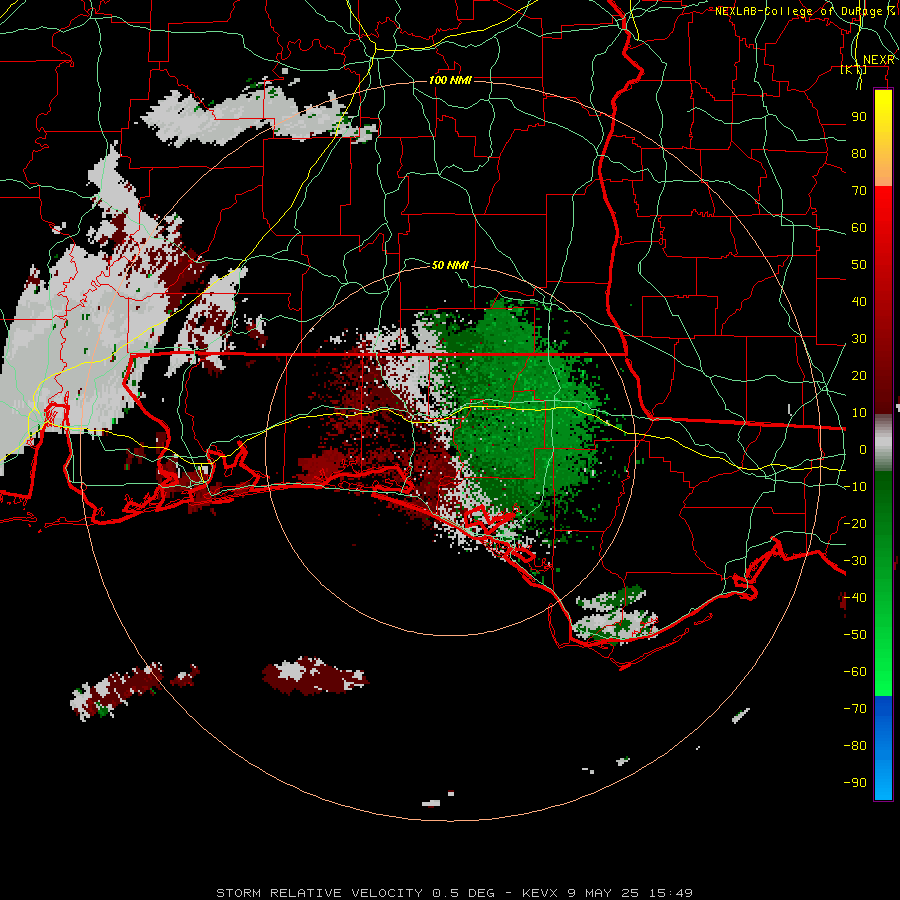
Task: Click the "0" value on the velocity scale
Action: [x=863, y=450]
